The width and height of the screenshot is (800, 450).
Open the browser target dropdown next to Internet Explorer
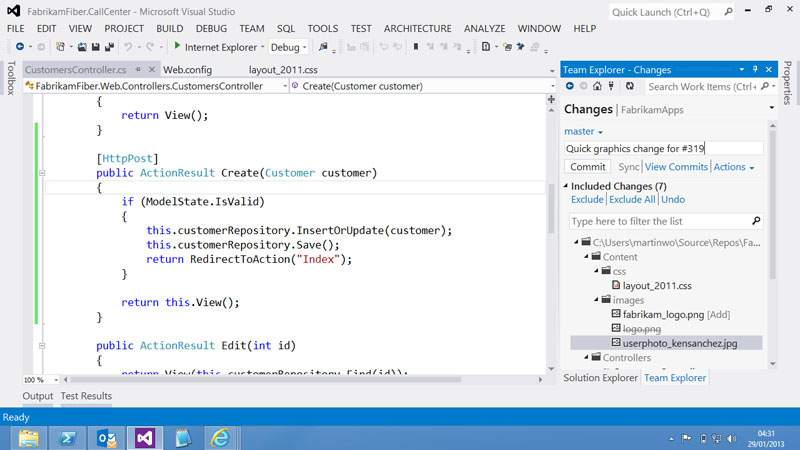(x=263, y=47)
